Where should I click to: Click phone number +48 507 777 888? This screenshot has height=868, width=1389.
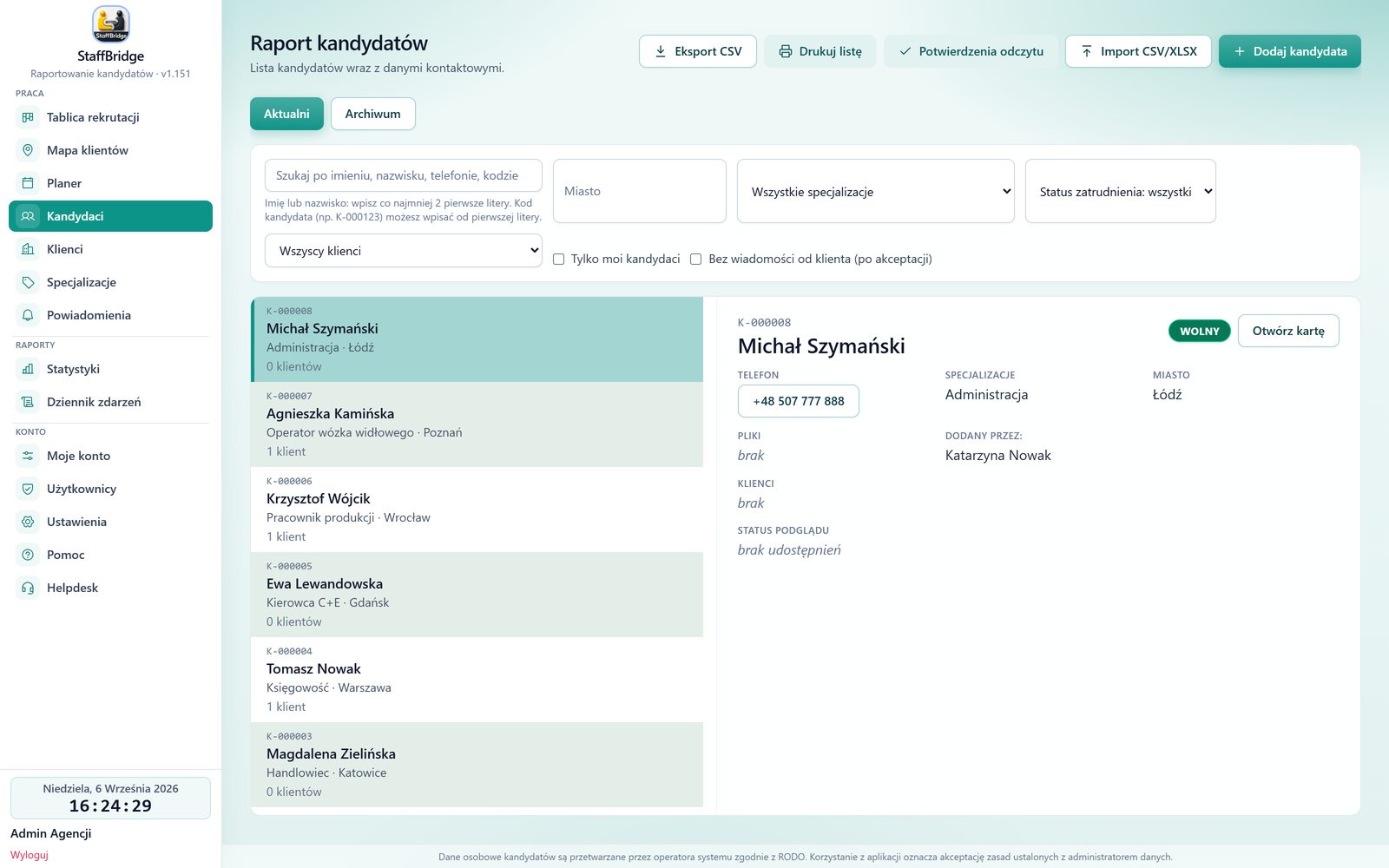pos(799,401)
